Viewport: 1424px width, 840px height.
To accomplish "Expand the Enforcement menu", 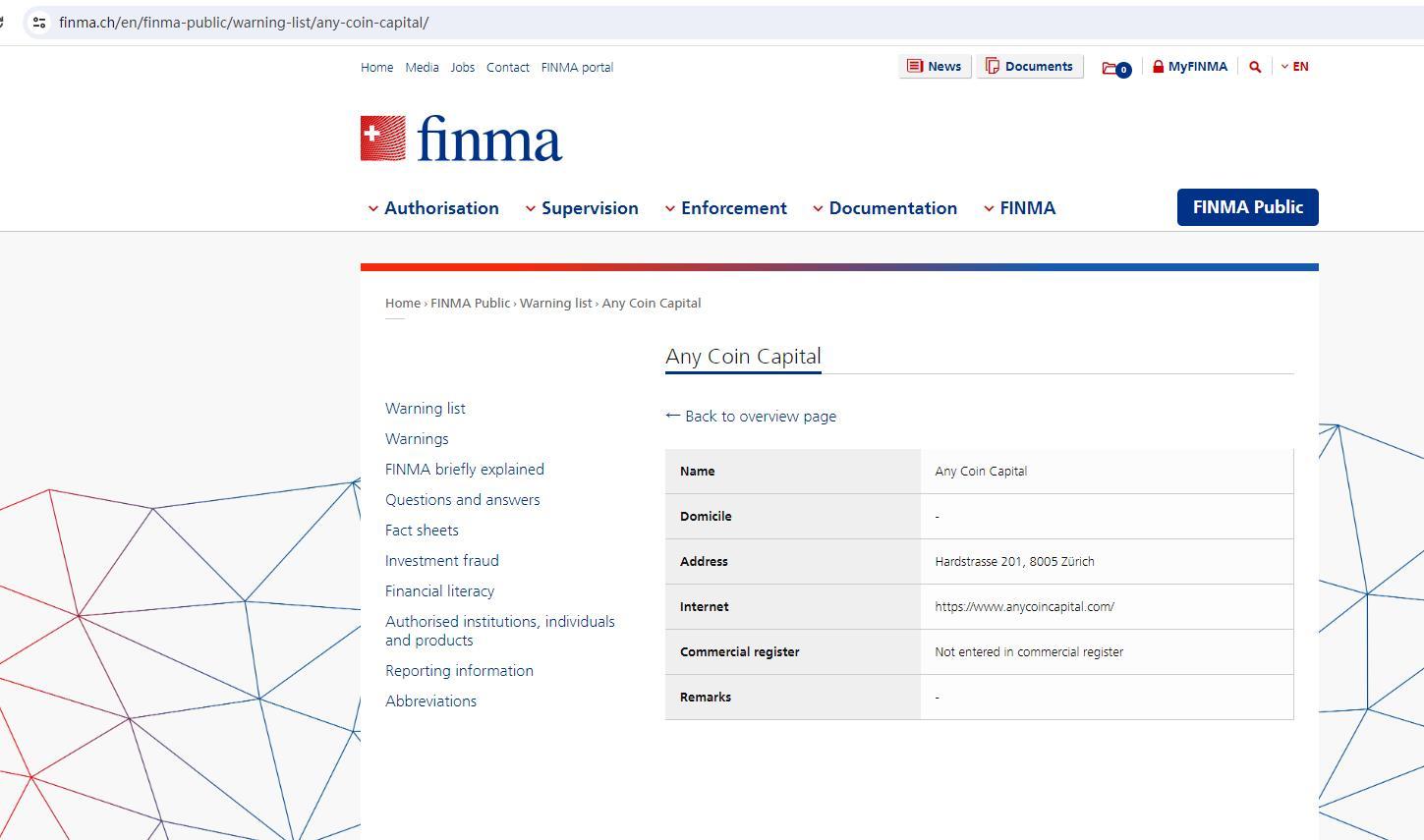I will coord(726,208).
